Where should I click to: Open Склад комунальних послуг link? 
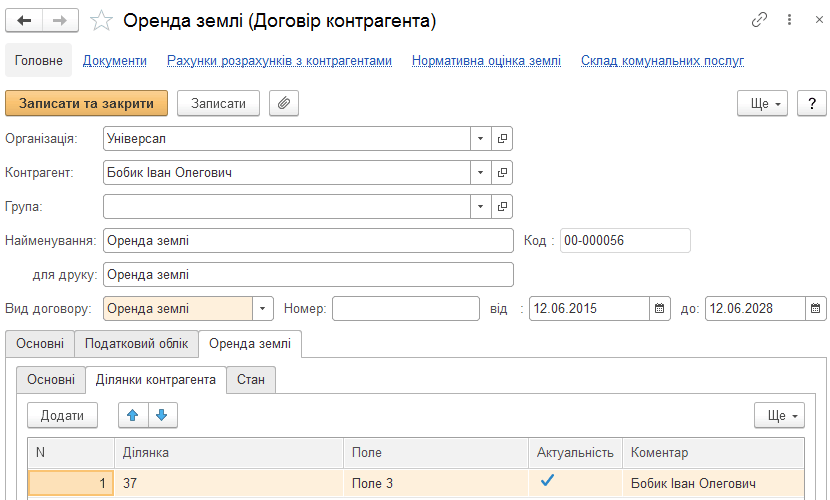662,61
